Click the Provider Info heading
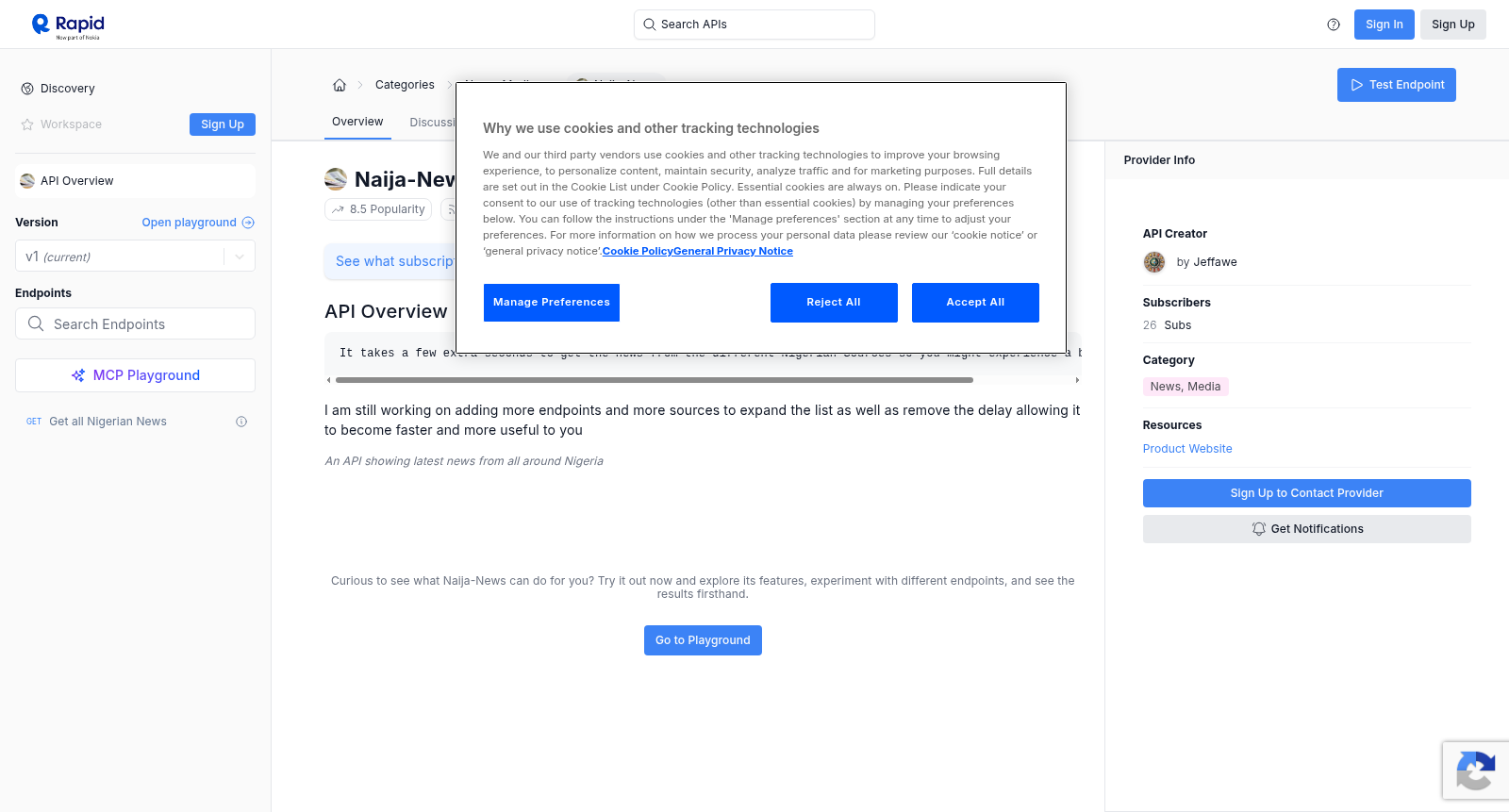The height and width of the screenshot is (812, 1509). 1159,160
